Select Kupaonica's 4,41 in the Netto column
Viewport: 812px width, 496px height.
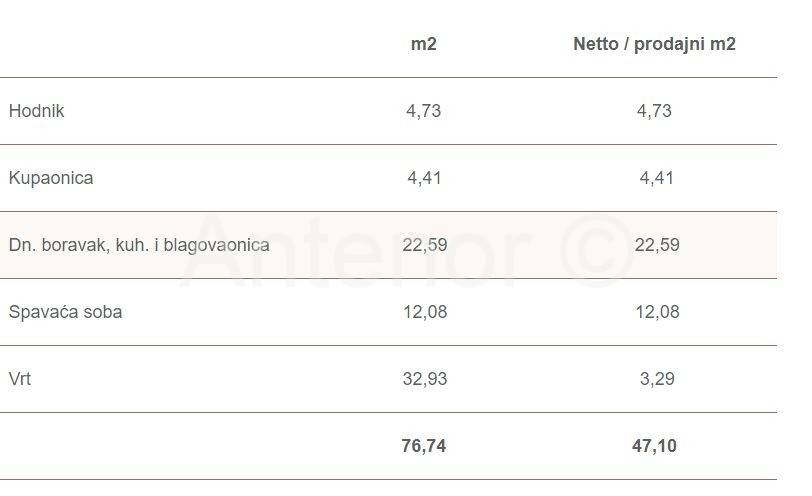[x=654, y=178]
